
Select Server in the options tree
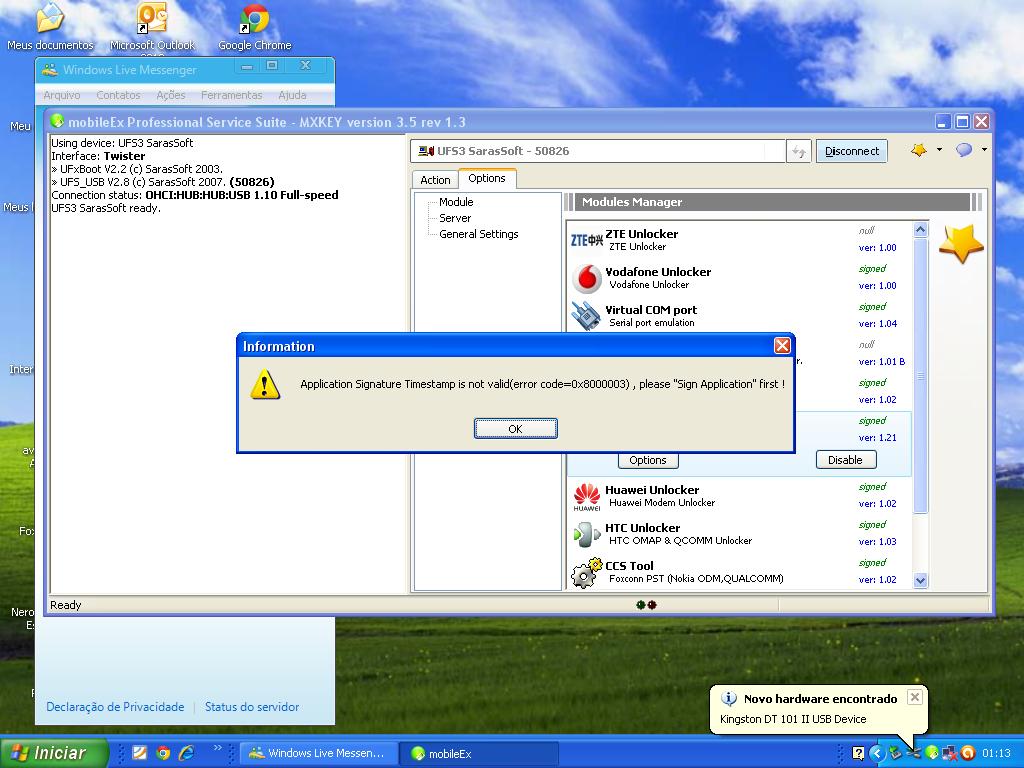tap(455, 218)
